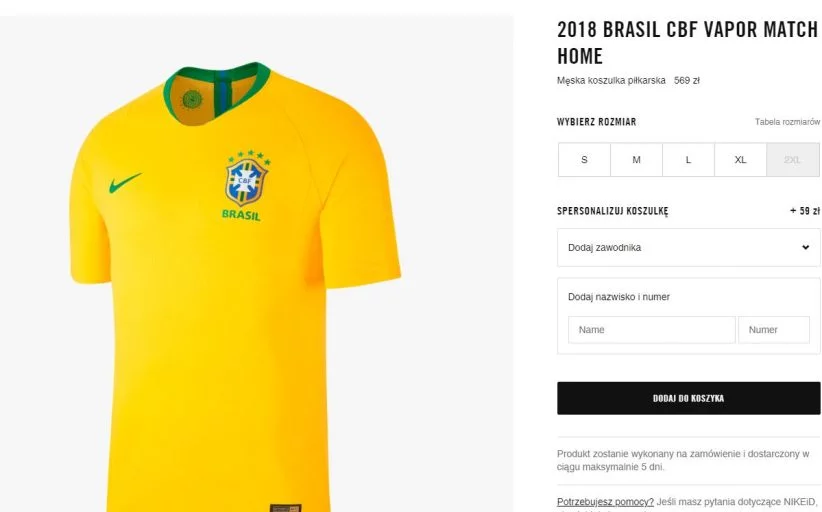822x512 pixels.
Task: Select size M
Action: (636, 160)
